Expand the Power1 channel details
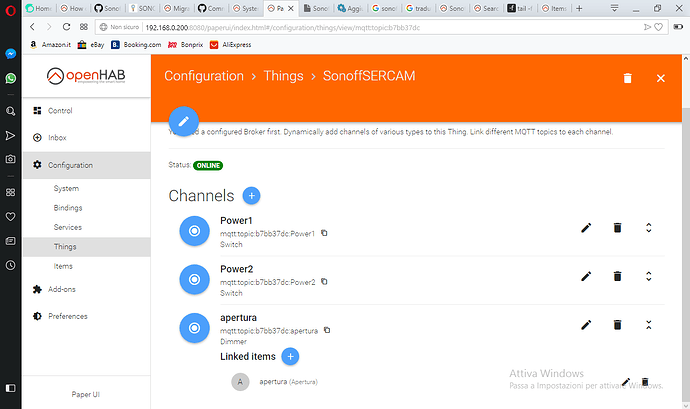The image size is (690, 409). point(649,228)
